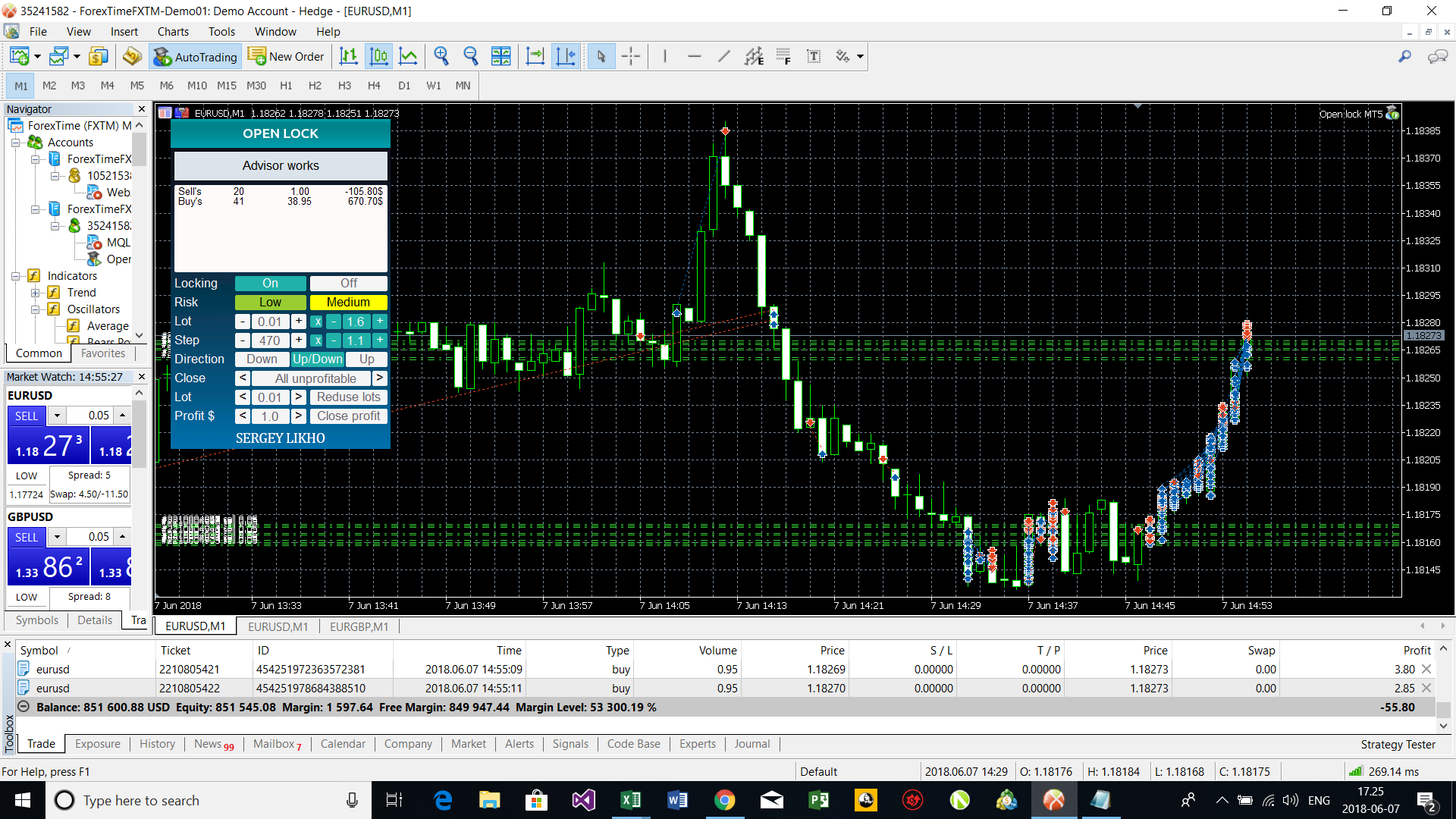1456x819 pixels.
Task: Open the Charts menu
Action: pos(173,31)
